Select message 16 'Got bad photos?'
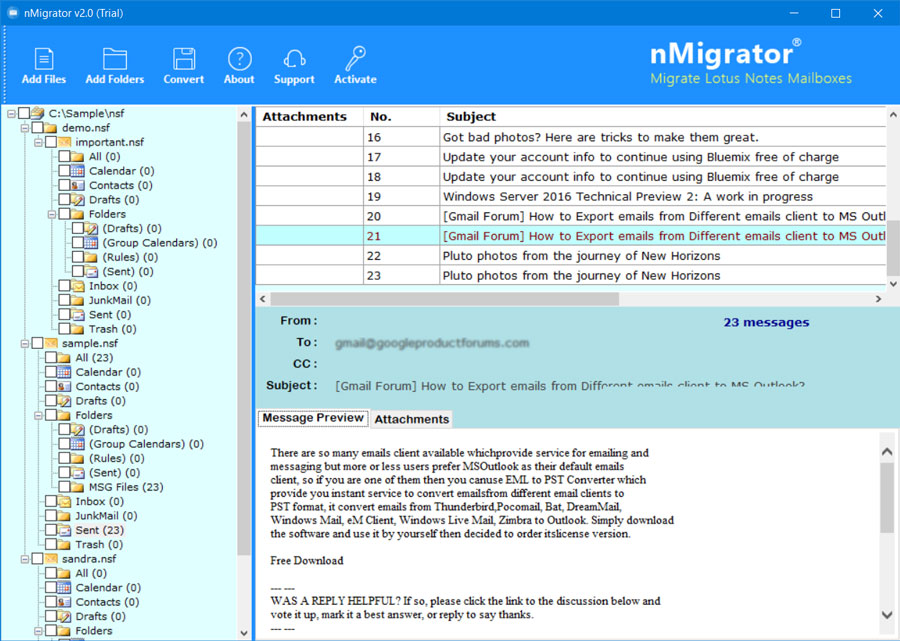The width and height of the screenshot is (900, 641). pyautogui.click(x=571, y=137)
